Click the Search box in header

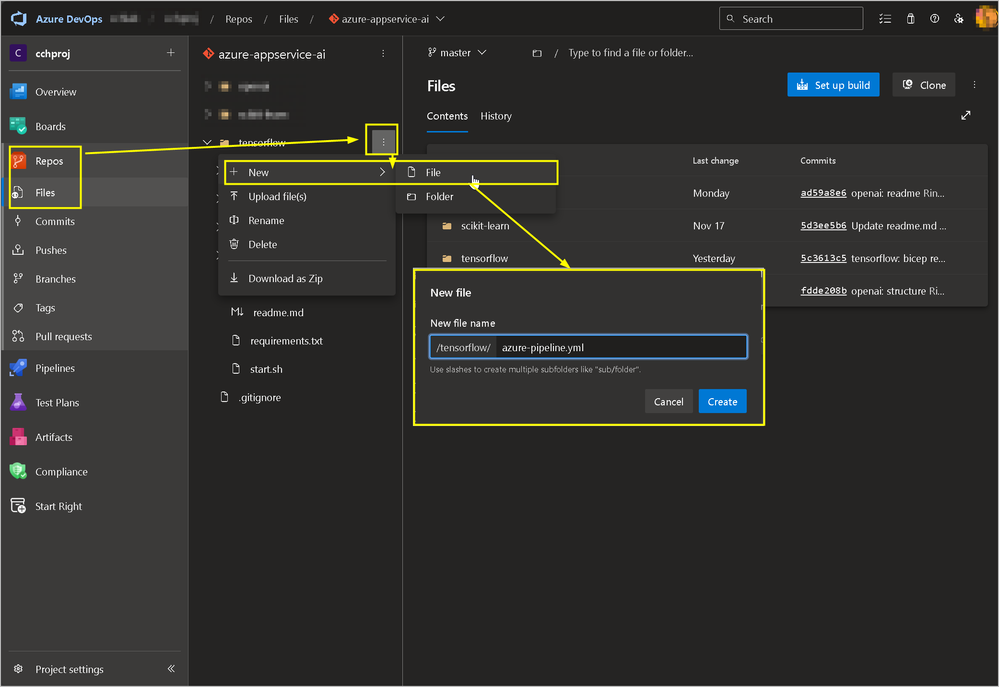791,18
